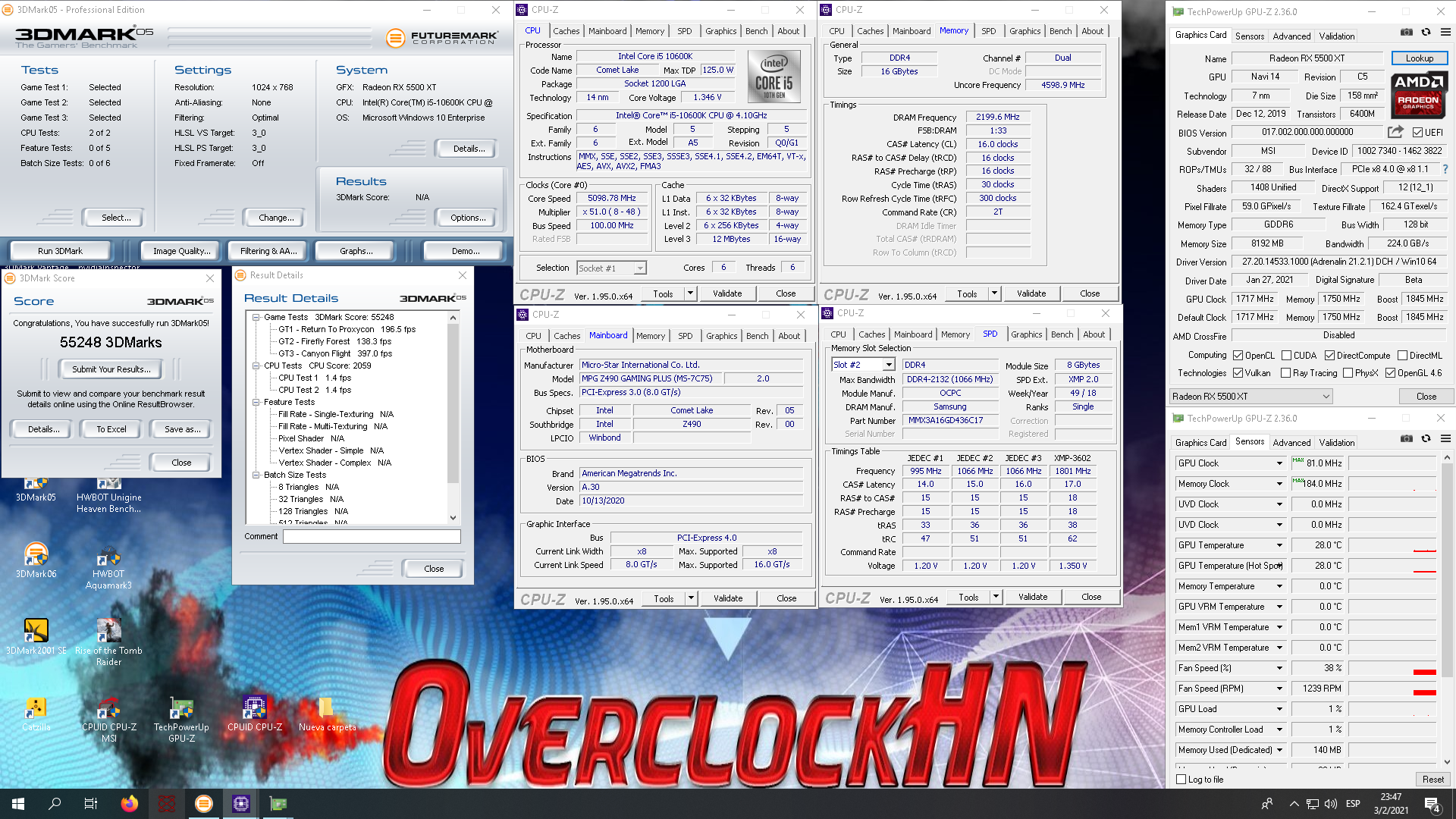Toggle the PhysX checkbox

1348,373
